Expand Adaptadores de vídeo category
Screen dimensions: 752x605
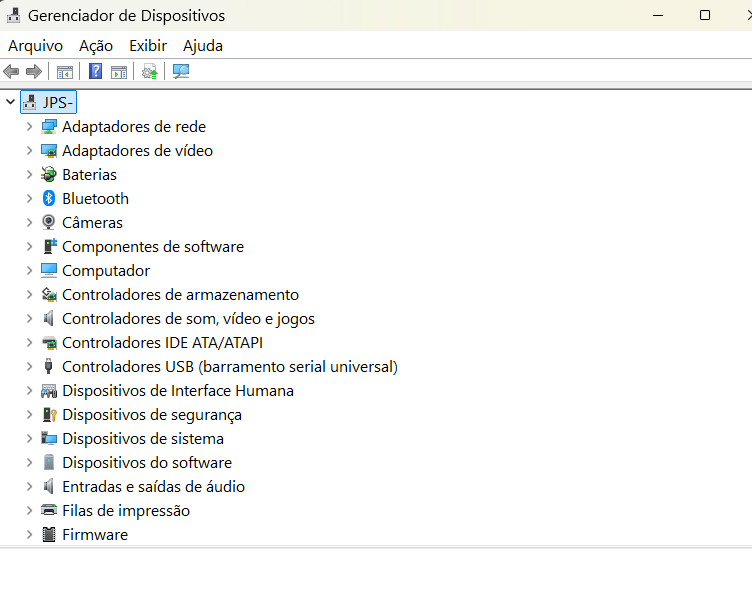[x=29, y=151]
